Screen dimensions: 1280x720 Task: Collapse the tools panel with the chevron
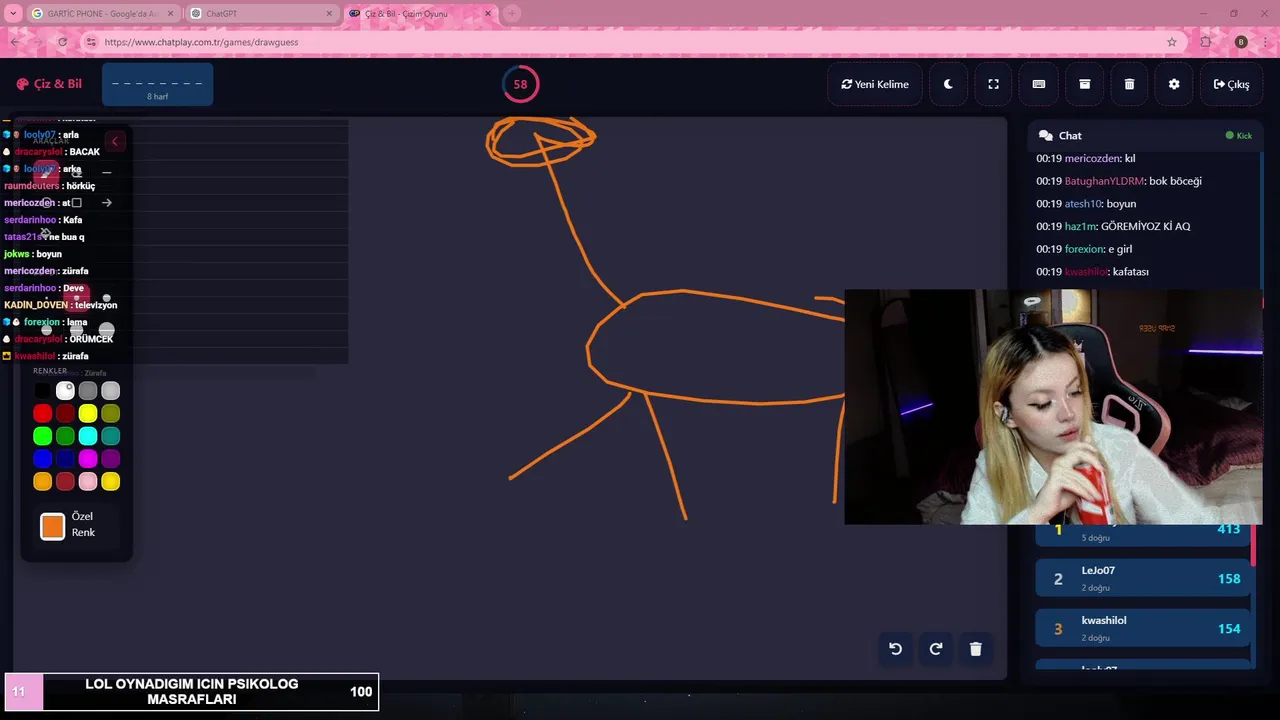[114, 141]
